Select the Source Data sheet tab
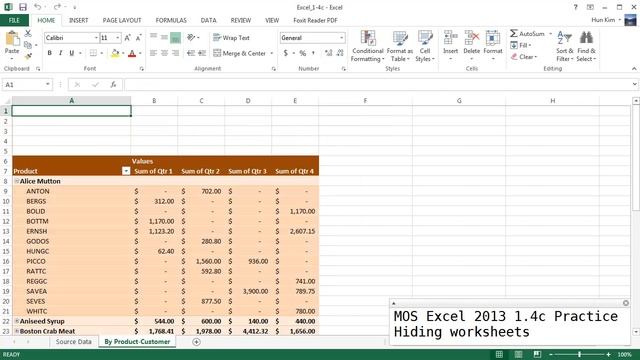 [x=73, y=342]
